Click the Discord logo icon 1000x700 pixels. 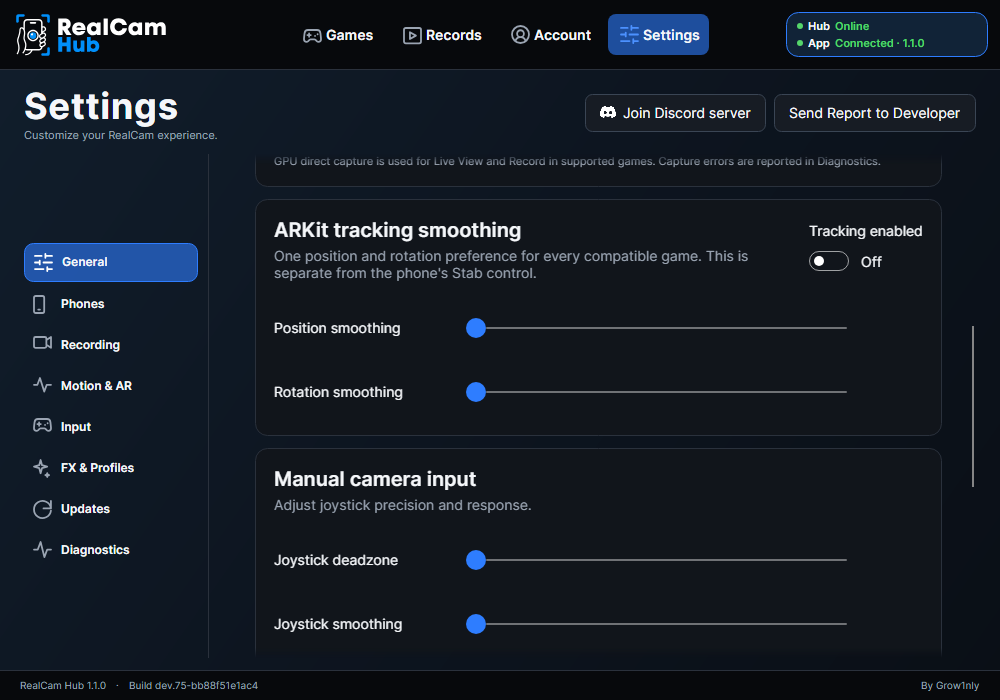[608, 112]
